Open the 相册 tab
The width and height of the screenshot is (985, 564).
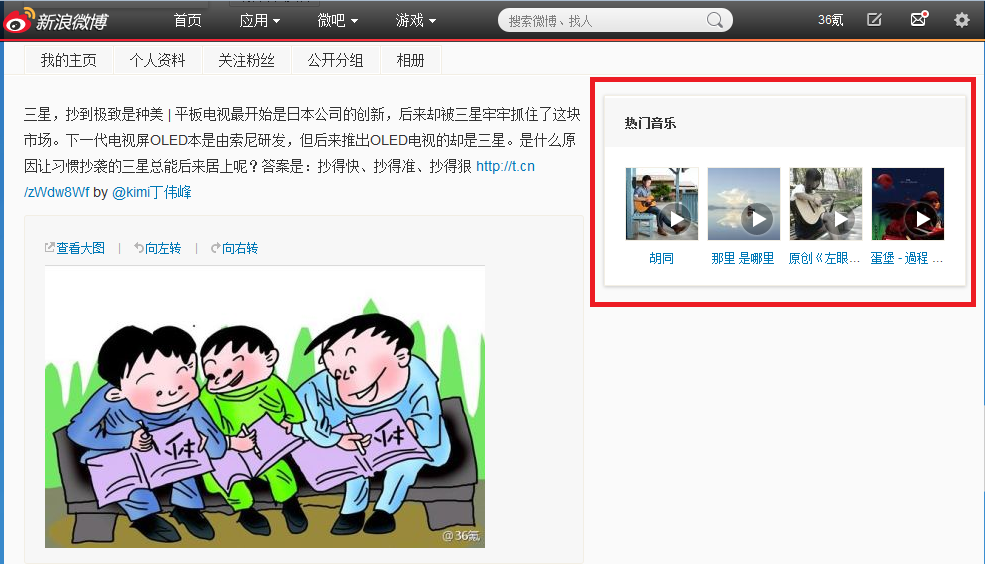(x=410, y=60)
